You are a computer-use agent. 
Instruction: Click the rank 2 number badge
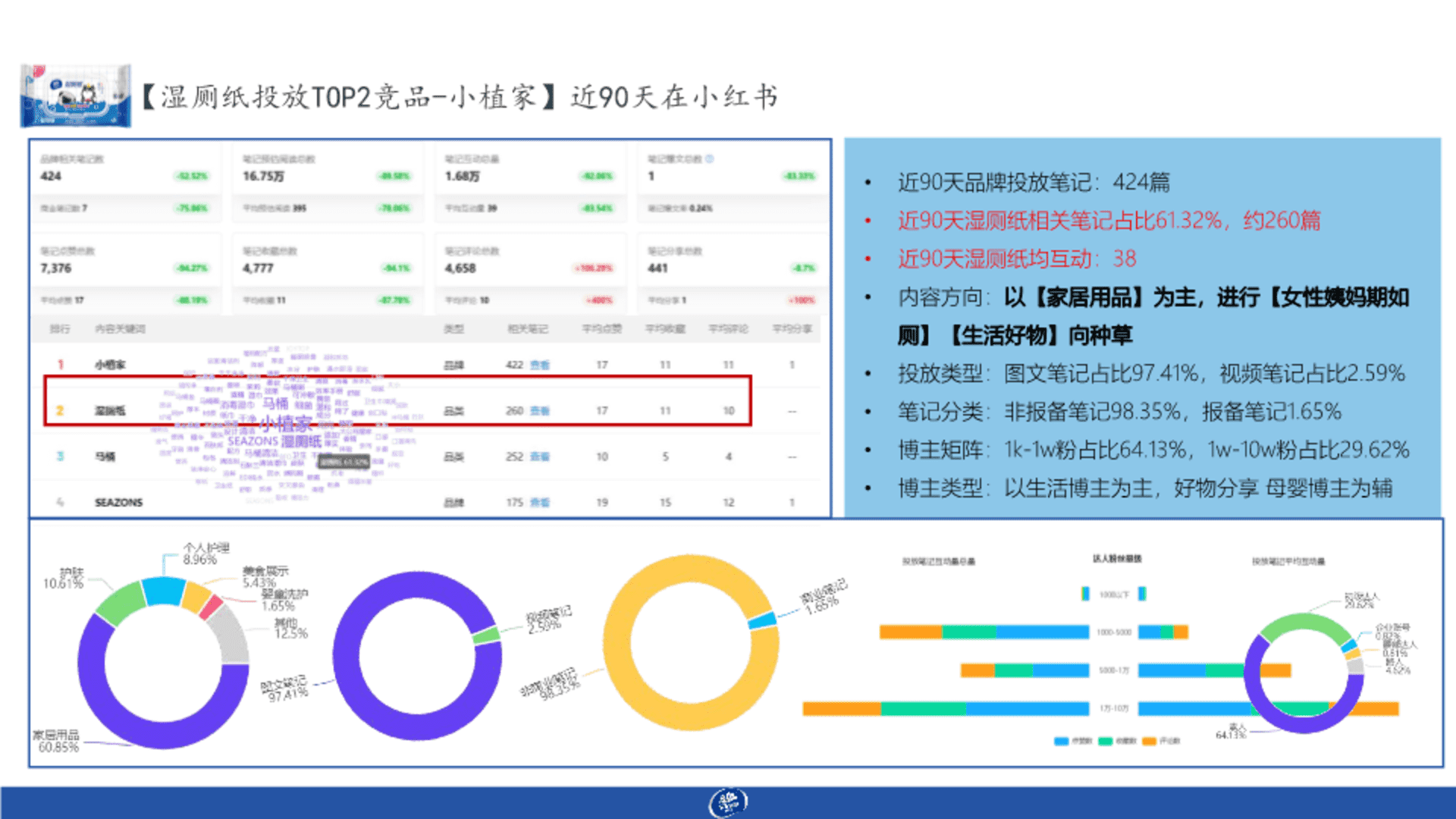coord(60,411)
